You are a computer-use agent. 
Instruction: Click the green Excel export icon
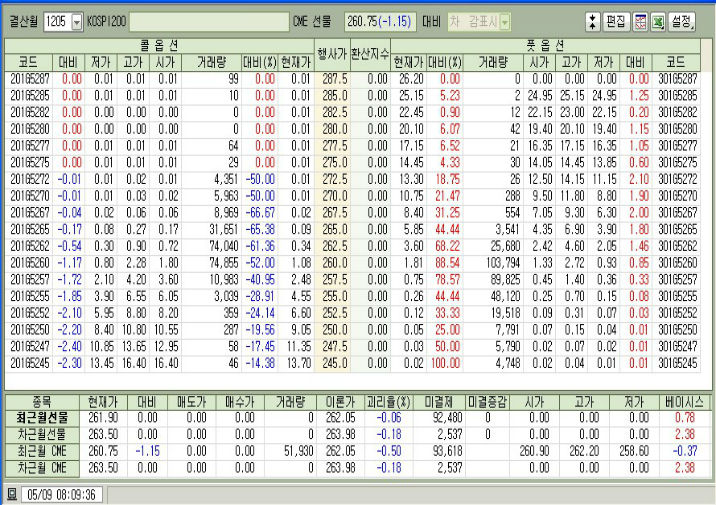pos(658,21)
